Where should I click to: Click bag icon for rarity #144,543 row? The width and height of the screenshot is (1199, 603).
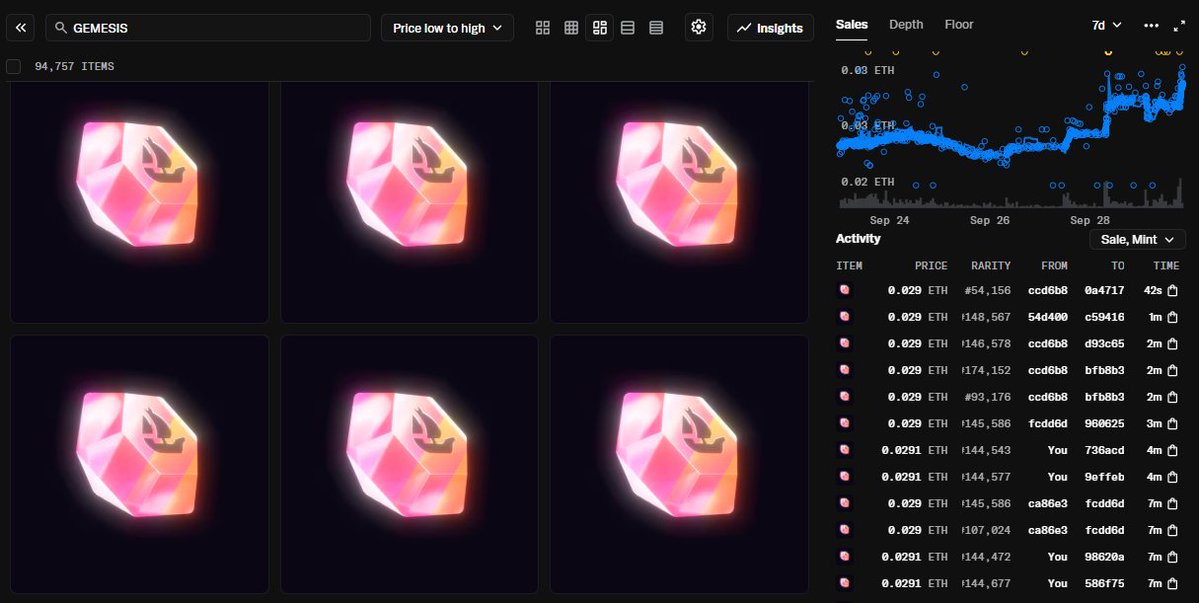(x=1172, y=450)
